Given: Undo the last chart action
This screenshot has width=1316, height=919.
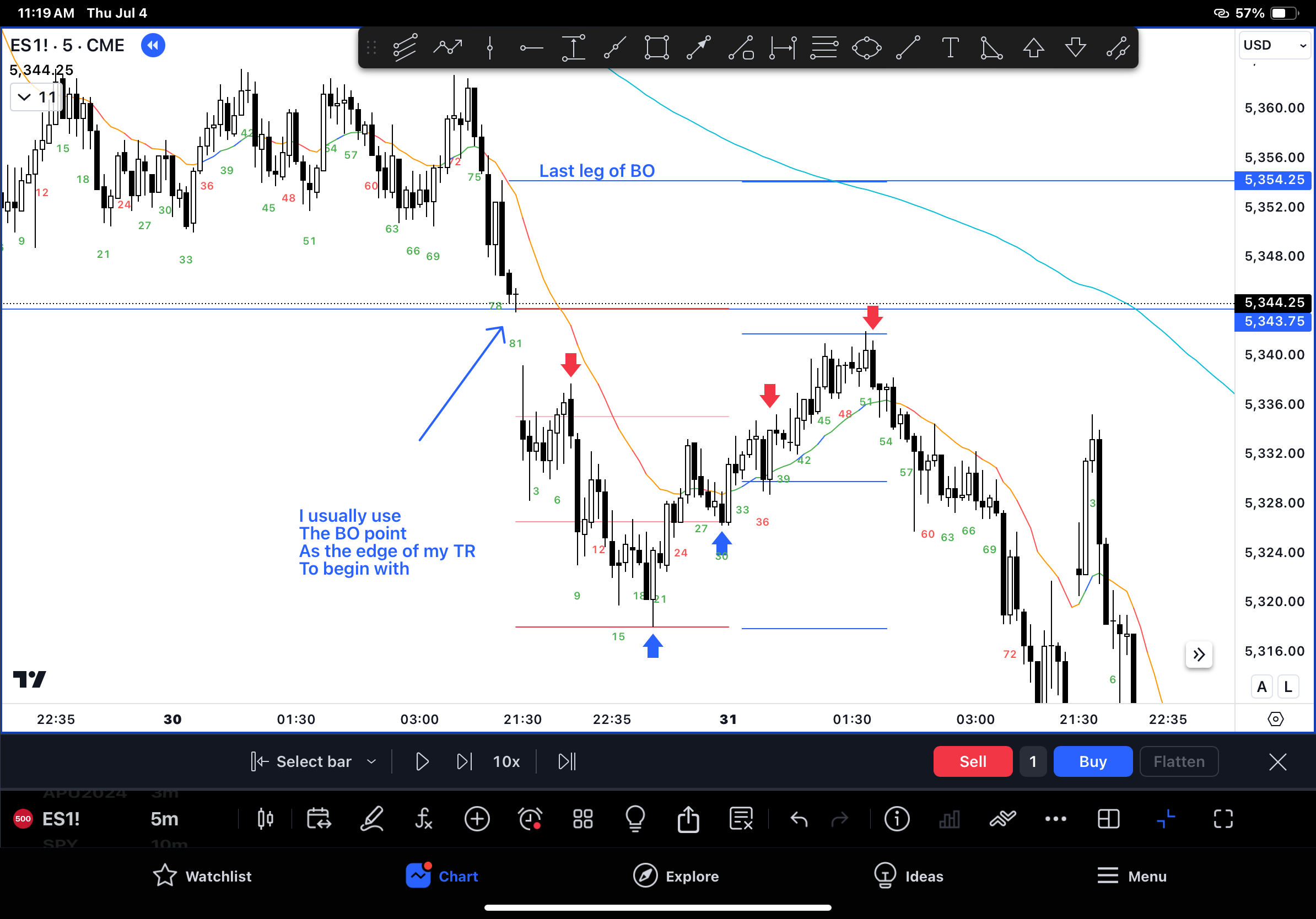Looking at the screenshot, I should [x=799, y=819].
